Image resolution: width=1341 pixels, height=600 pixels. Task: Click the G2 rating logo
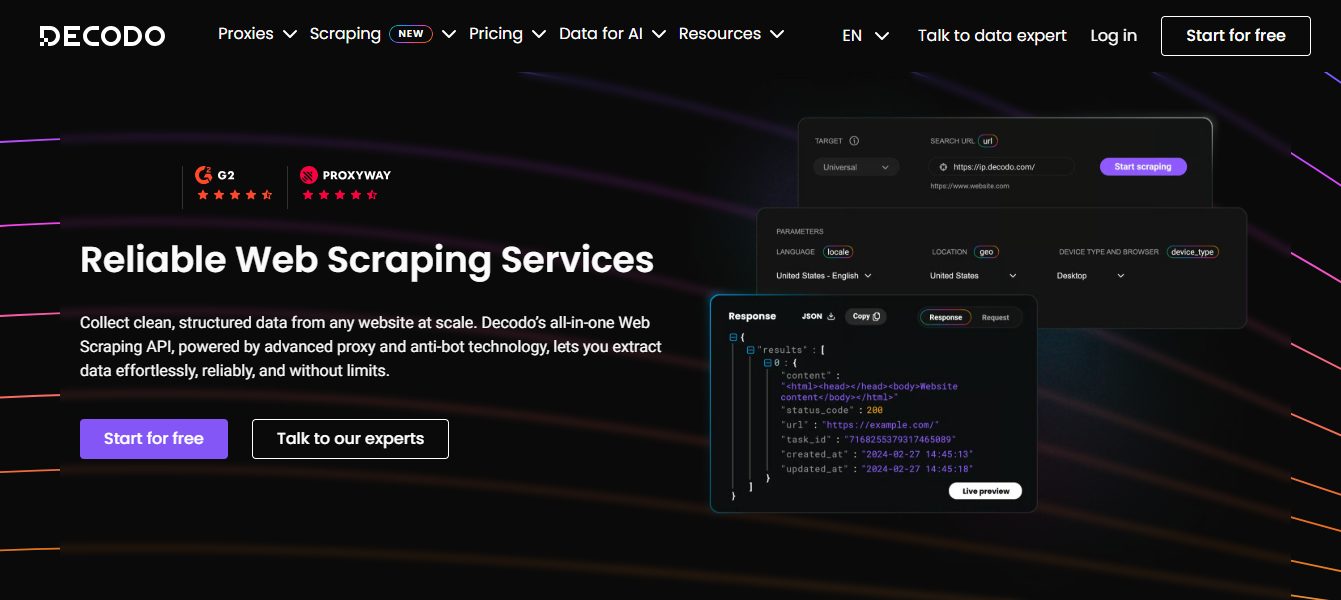tap(215, 175)
